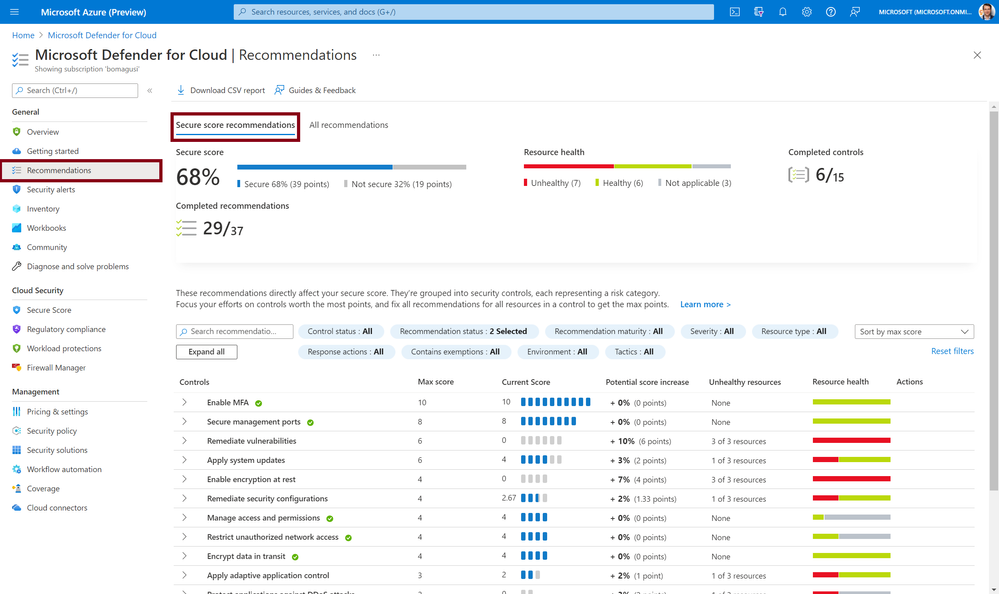This screenshot has width=999, height=594.
Task: Click Microsoft Defender for Cloud breadcrumb
Action: click(x=102, y=35)
